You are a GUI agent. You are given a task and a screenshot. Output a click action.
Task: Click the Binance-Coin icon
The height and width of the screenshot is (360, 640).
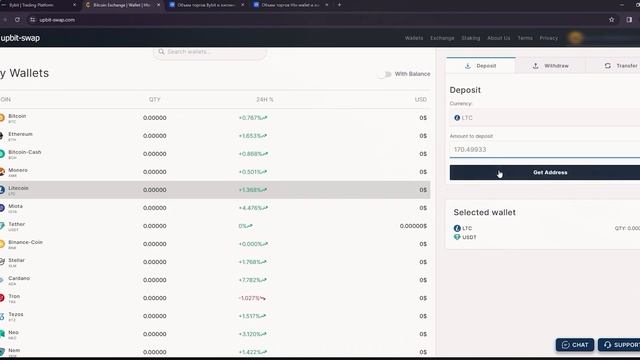coord(2,244)
